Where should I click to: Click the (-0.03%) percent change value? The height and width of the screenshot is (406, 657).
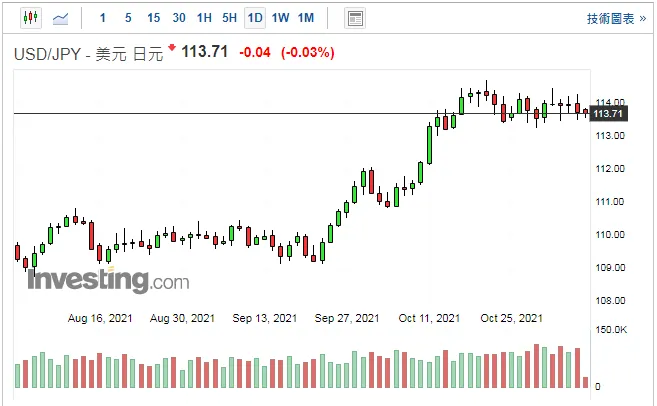pyautogui.click(x=308, y=53)
